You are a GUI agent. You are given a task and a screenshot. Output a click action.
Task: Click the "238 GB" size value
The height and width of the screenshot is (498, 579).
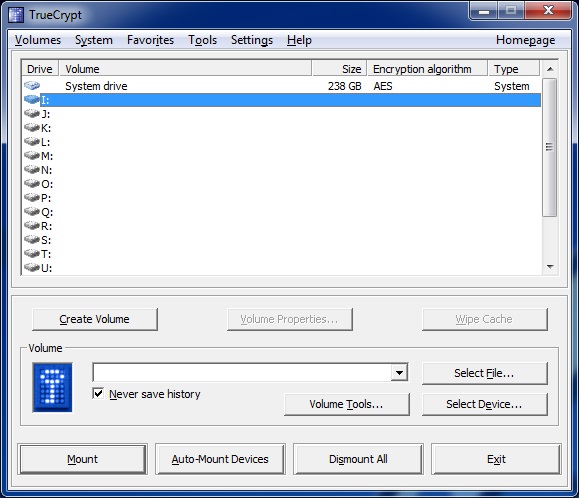point(345,86)
